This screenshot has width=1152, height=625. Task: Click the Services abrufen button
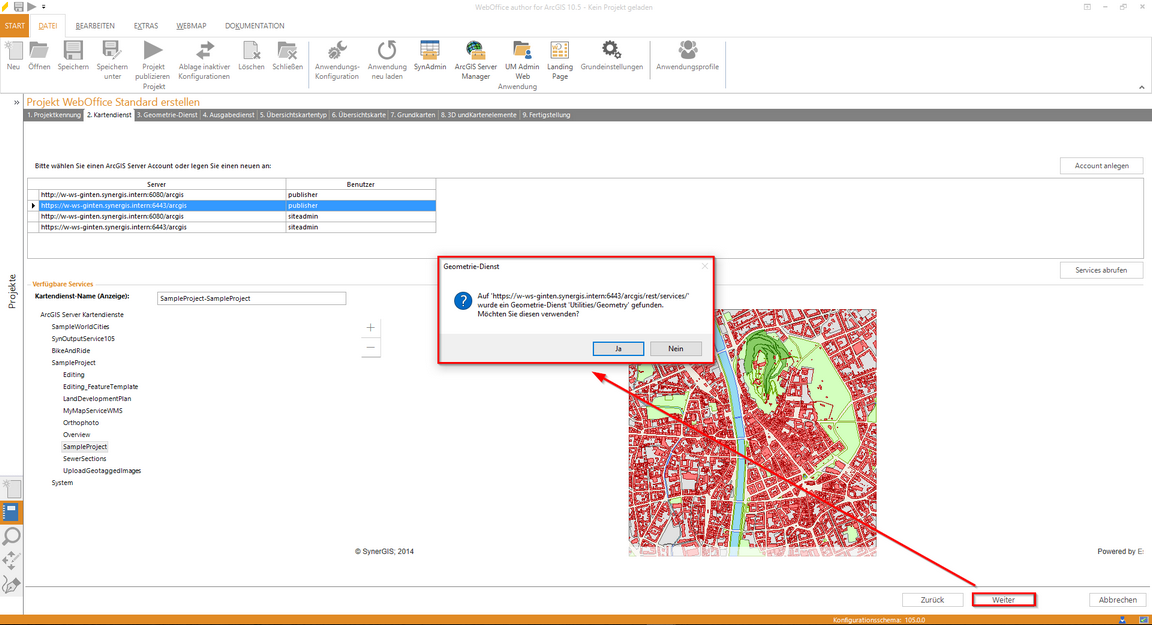pos(1101,270)
